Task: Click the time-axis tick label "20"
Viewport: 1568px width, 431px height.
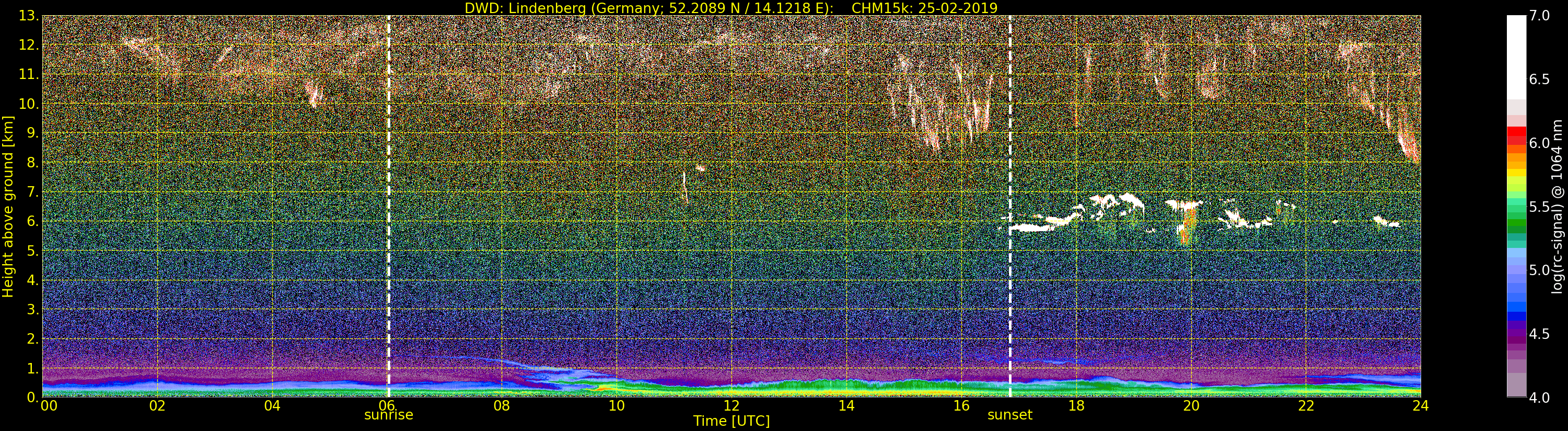Action: click(1191, 406)
